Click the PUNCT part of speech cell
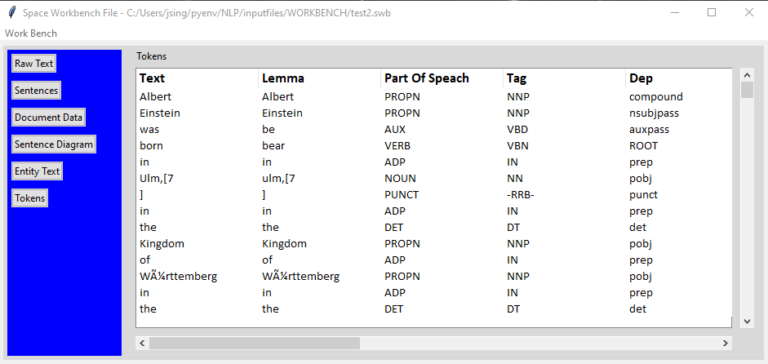The image size is (768, 364). pyautogui.click(x=402, y=195)
